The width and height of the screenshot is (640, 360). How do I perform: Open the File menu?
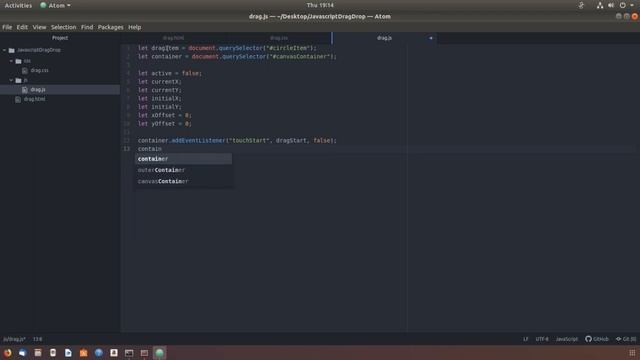(7, 27)
